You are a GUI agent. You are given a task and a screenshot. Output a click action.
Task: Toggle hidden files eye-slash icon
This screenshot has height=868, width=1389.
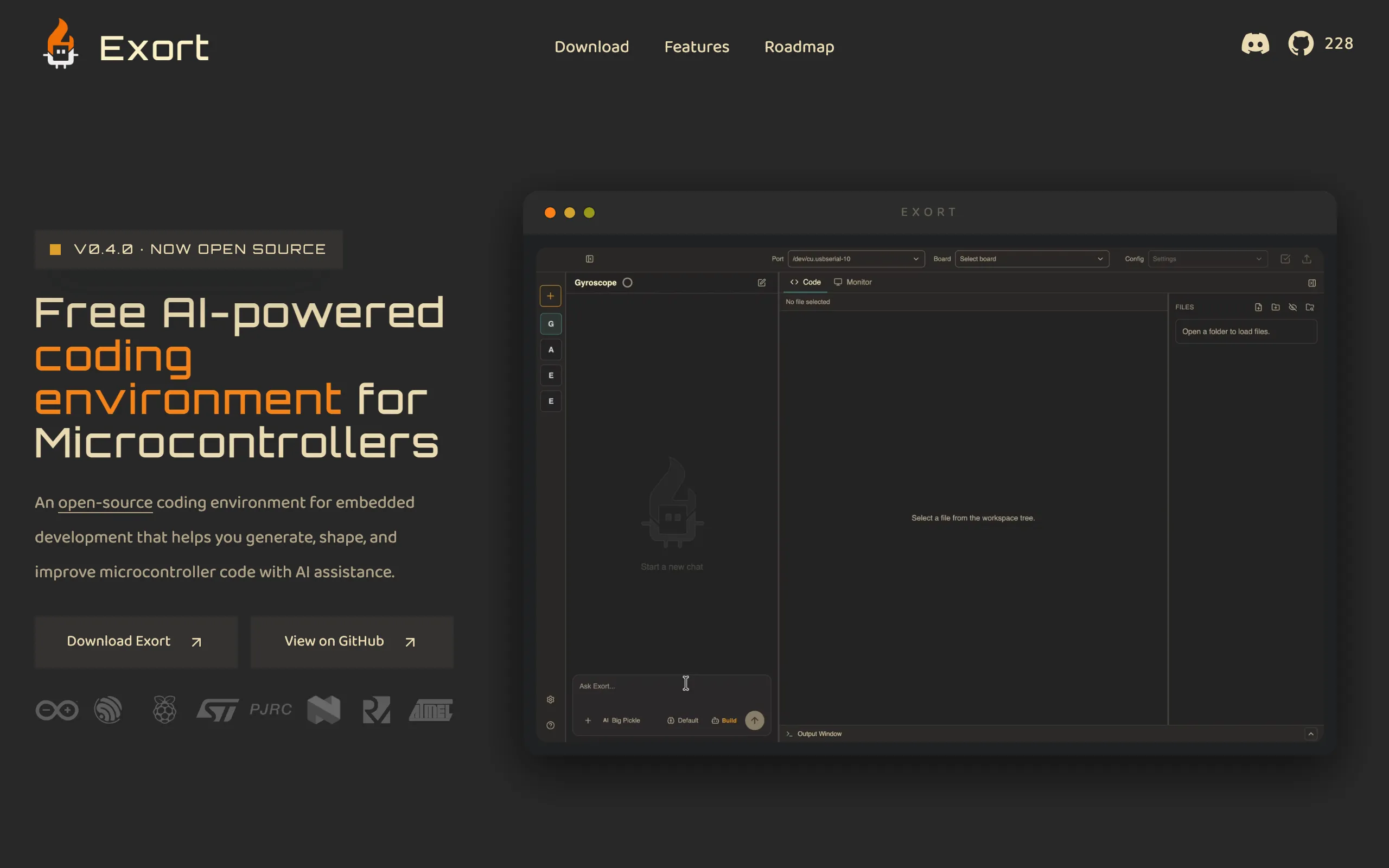coord(1292,307)
